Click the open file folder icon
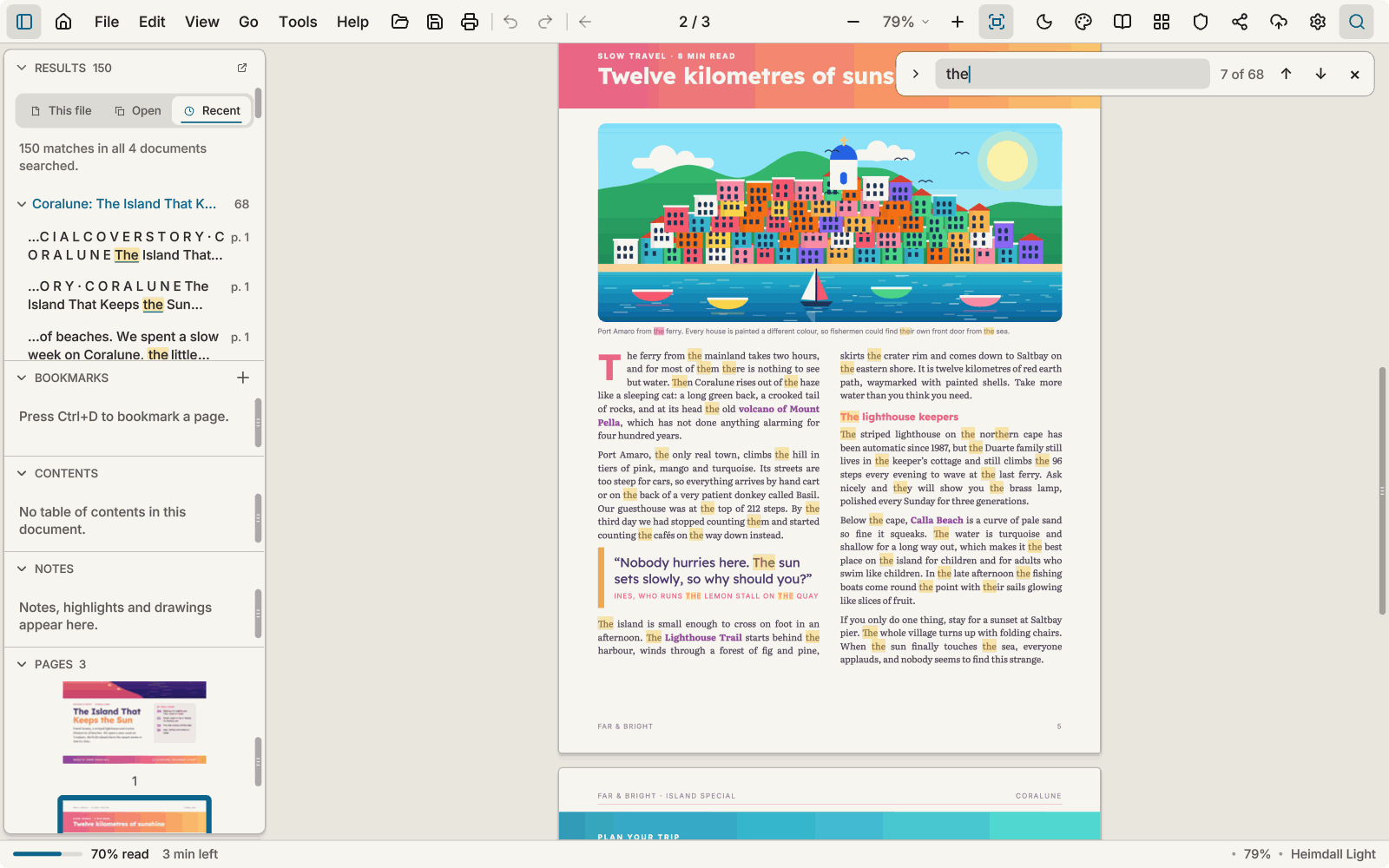Viewport: 1389px width, 868px height. point(400,22)
